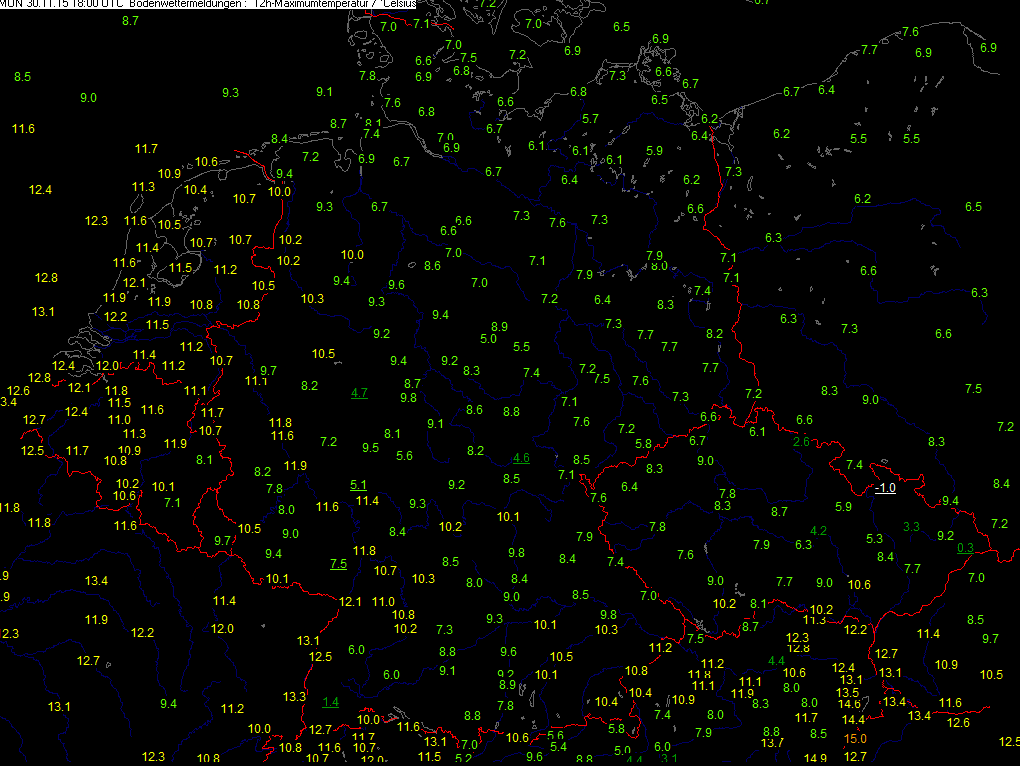Select the underlined 4.7 temperature label
1020x766 pixels.
click(359, 393)
